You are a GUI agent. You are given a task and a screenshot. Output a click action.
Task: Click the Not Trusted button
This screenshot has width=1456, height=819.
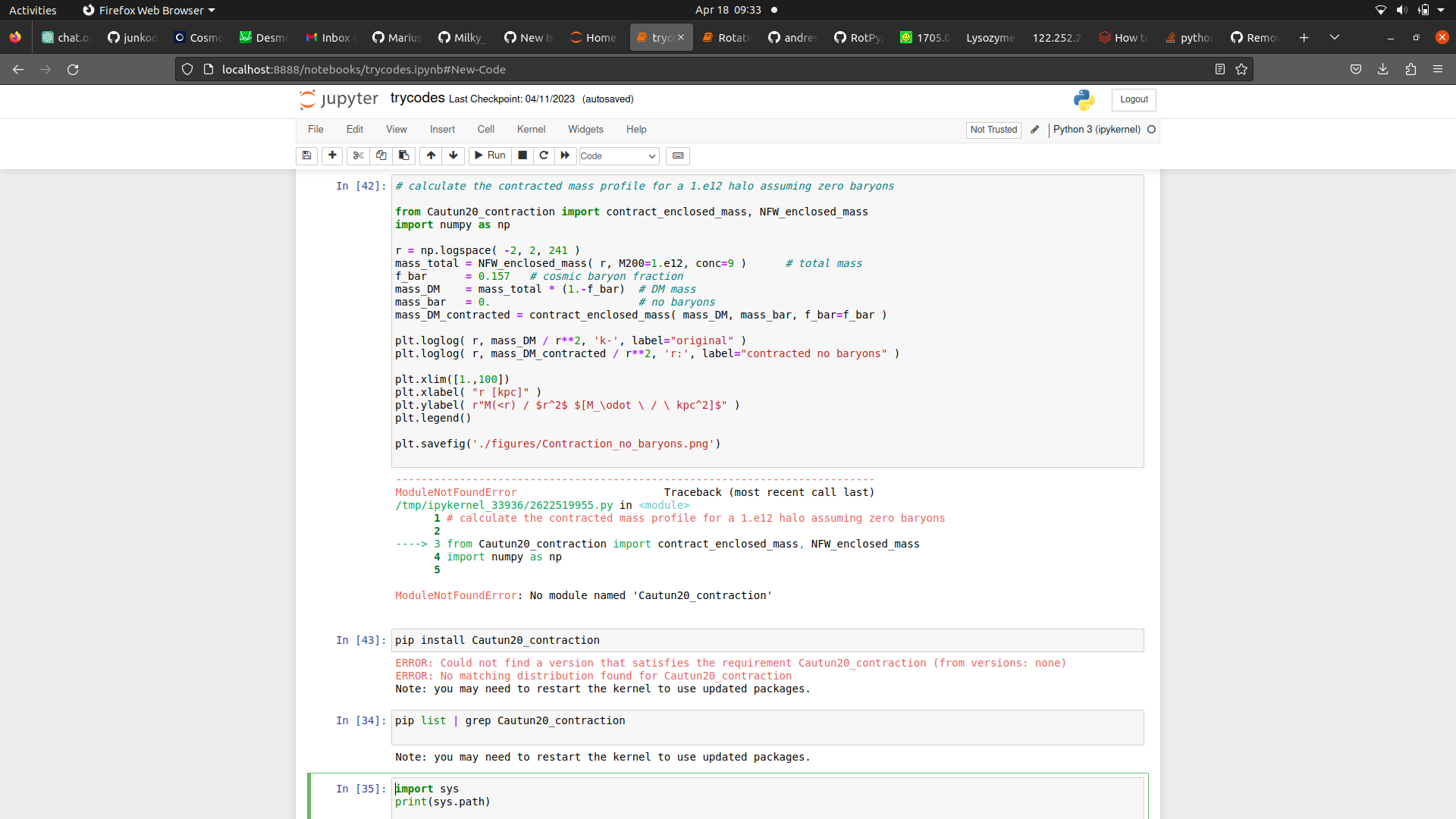point(993,130)
